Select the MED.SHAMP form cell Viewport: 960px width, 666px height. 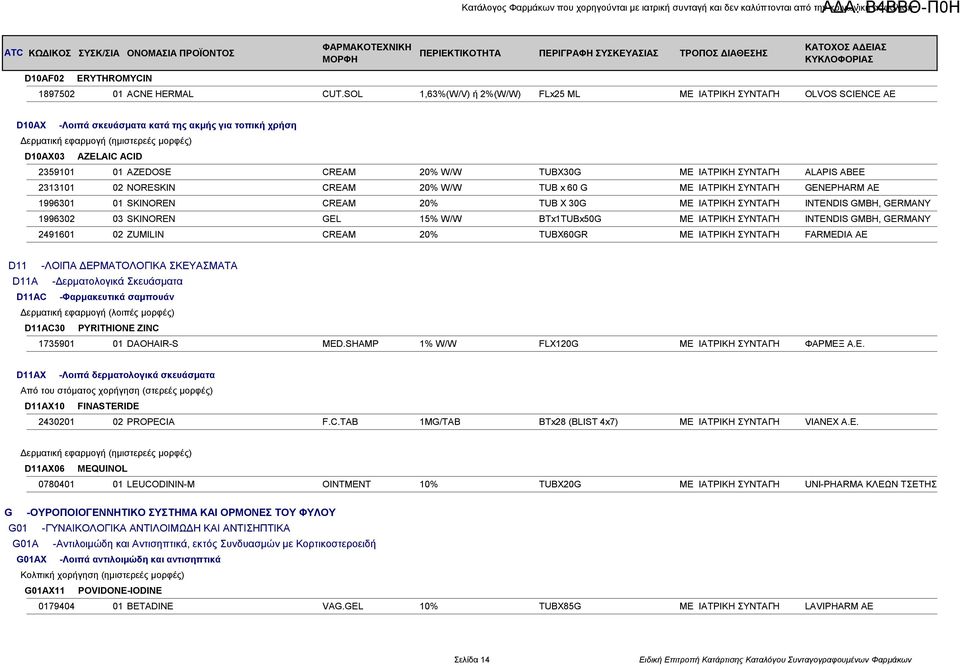pyautogui.click(x=350, y=344)
